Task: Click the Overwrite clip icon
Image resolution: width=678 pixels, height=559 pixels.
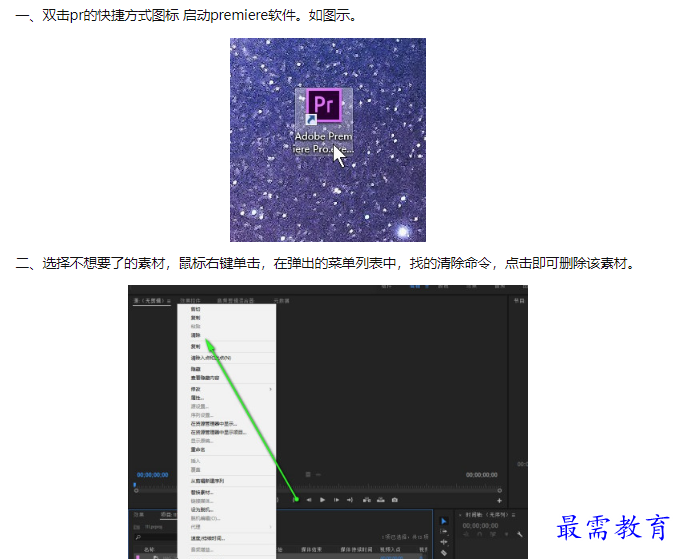Action: pyautogui.click(x=381, y=500)
